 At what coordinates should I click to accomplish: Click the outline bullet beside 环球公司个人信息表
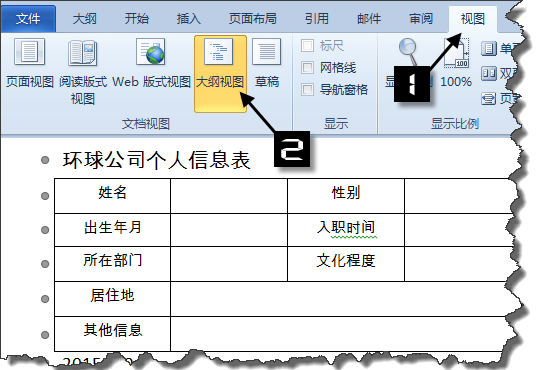click(x=45, y=160)
